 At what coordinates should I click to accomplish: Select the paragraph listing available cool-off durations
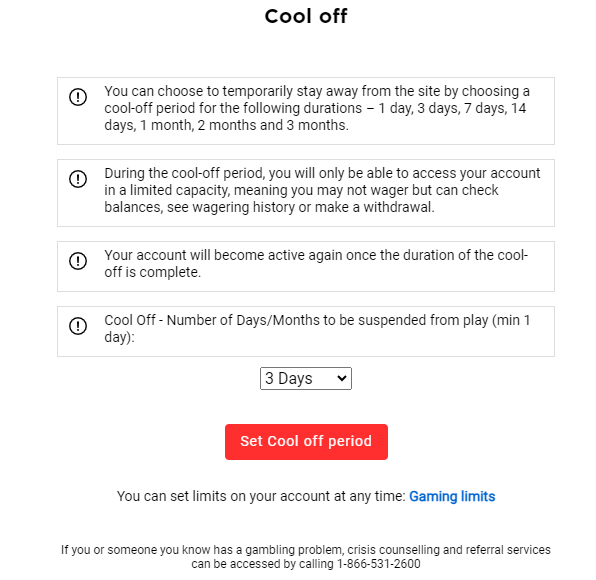coord(317,108)
